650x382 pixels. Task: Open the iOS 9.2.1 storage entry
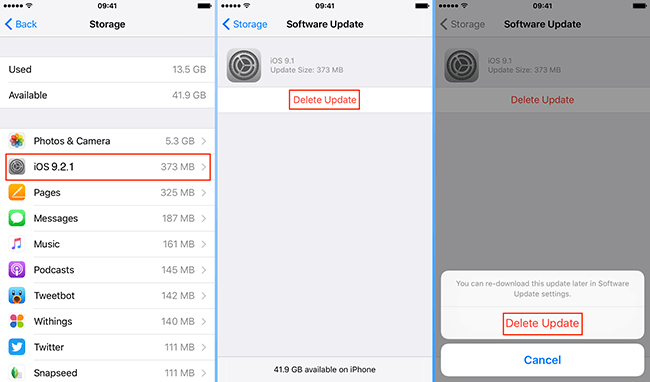coord(108,167)
